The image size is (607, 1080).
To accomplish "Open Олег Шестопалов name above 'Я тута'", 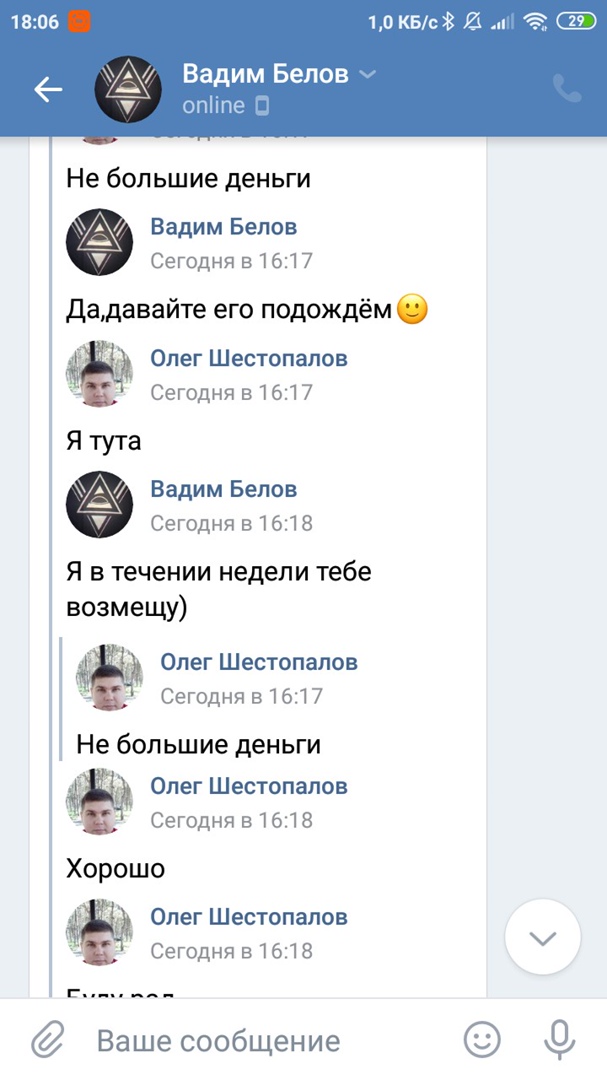I will click(249, 358).
